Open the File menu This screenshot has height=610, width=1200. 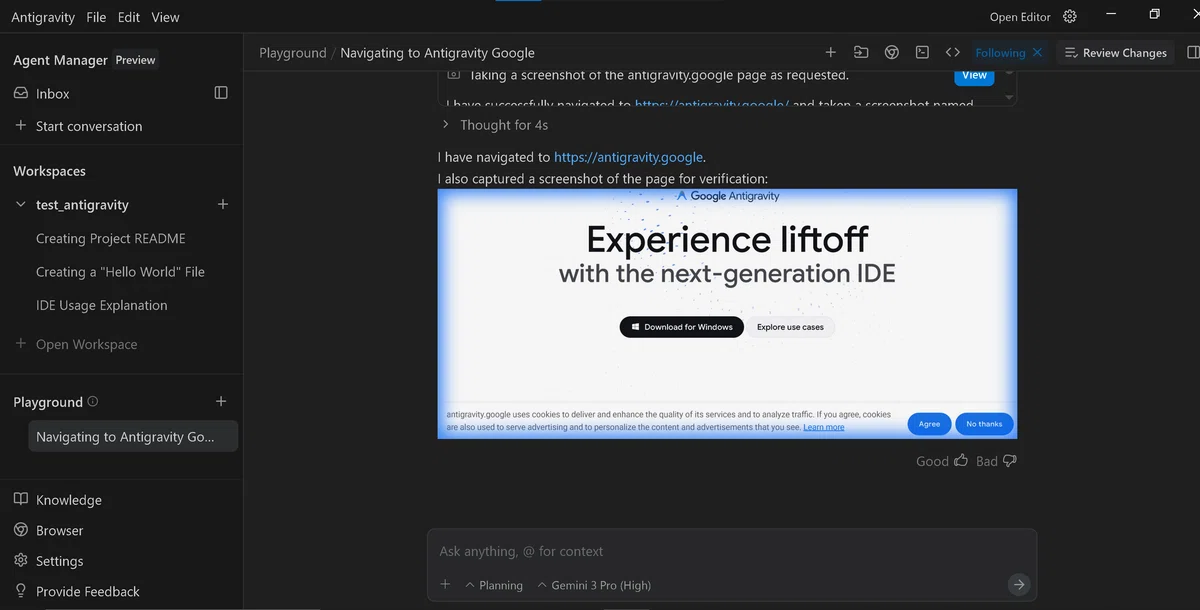tap(96, 17)
